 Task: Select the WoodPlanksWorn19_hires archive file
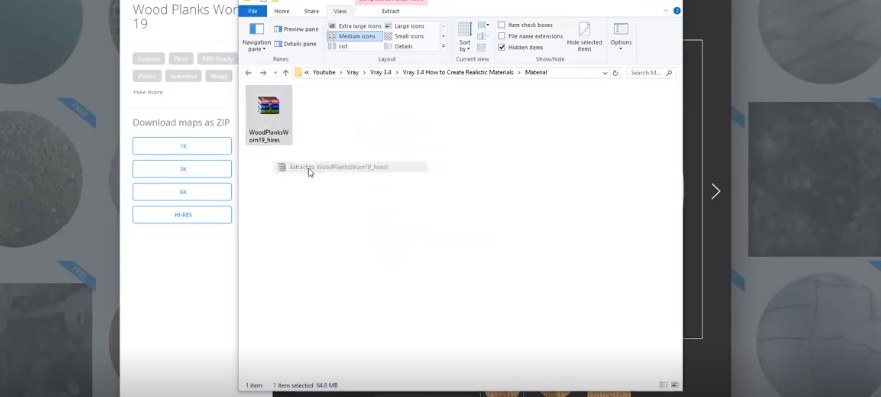pyautogui.click(x=269, y=115)
